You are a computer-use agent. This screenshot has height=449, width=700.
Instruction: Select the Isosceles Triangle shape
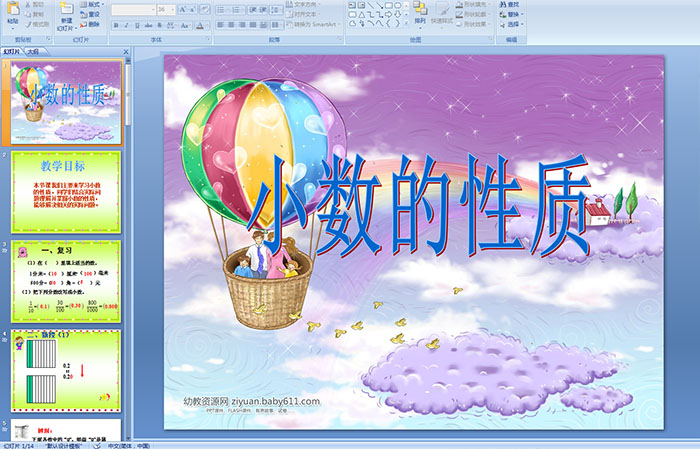click(x=362, y=15)
